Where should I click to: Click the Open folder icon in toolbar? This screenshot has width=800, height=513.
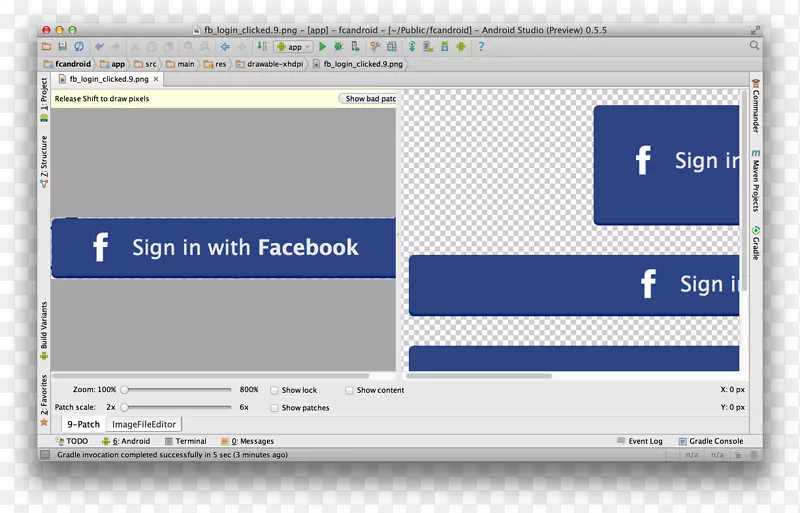[46, 47]
